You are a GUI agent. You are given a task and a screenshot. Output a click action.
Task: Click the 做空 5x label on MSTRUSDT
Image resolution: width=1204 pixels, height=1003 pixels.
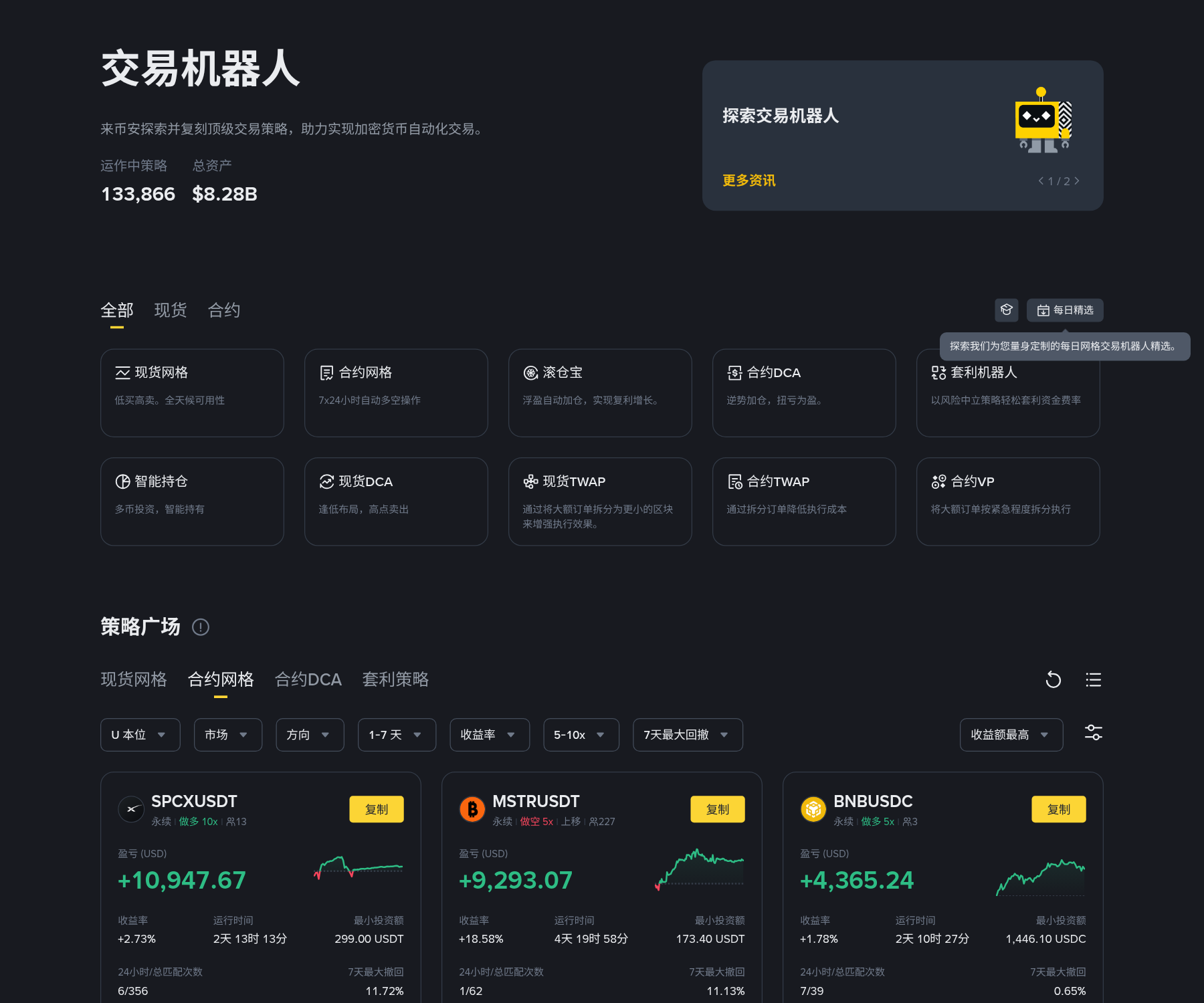tap(536, 822)
